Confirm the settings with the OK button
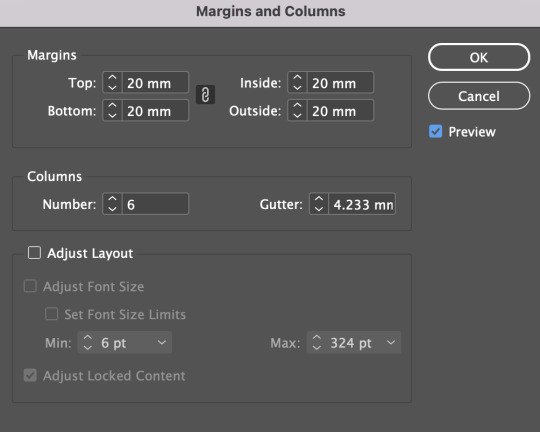 click(479, 57)
